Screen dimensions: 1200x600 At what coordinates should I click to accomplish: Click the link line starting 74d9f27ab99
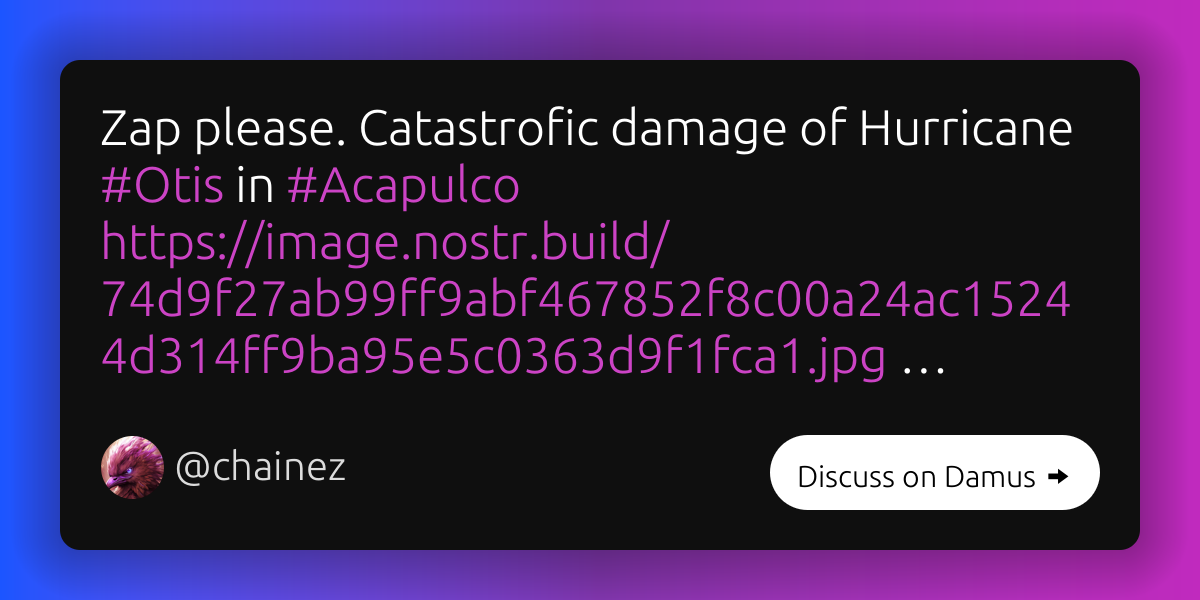(x=586, y=299)
